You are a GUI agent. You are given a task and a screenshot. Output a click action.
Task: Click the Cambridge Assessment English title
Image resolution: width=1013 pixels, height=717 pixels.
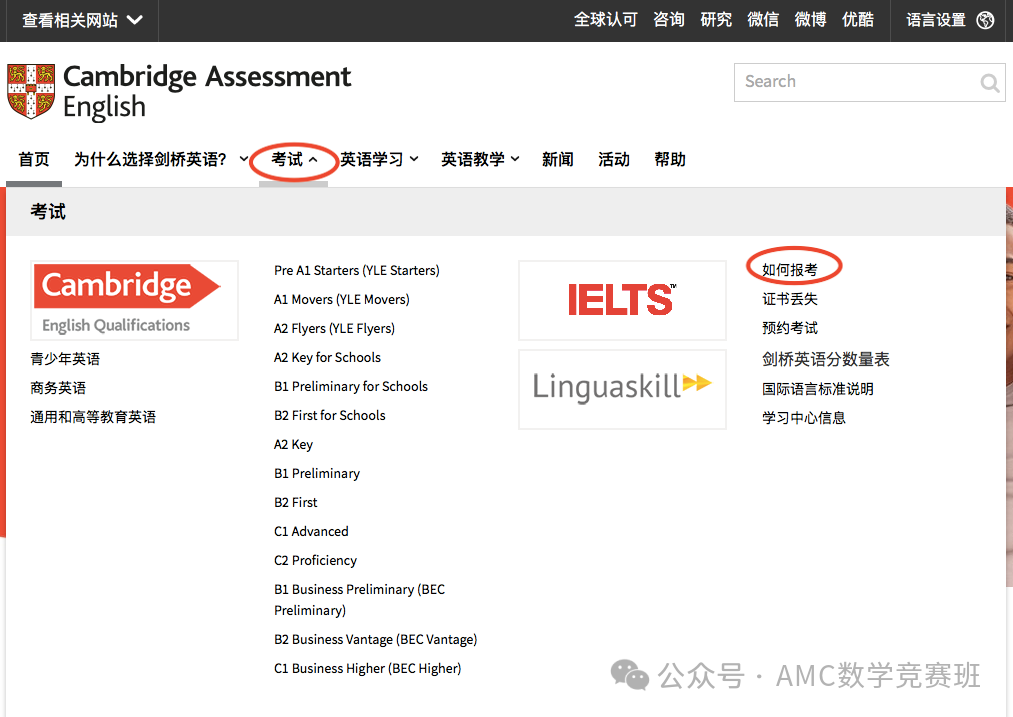point(207,92)
